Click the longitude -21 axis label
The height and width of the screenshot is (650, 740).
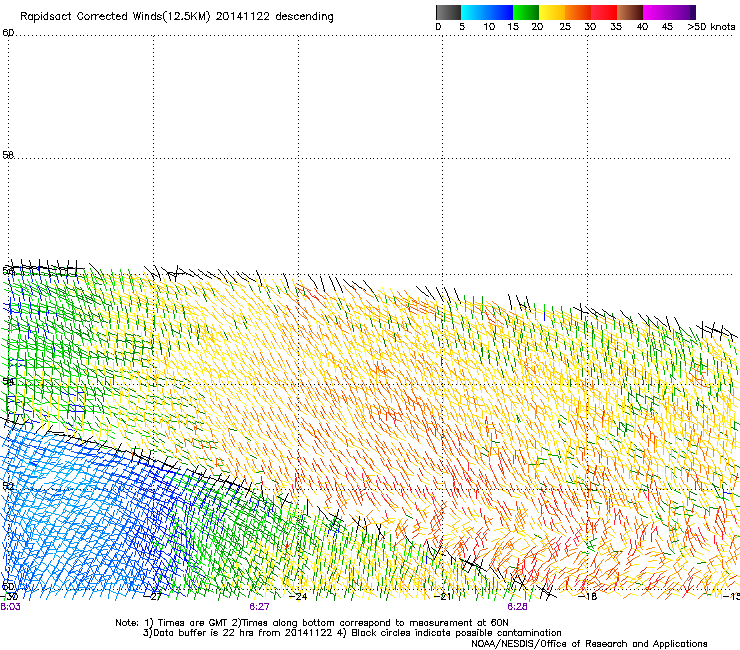tap(444, 597)
